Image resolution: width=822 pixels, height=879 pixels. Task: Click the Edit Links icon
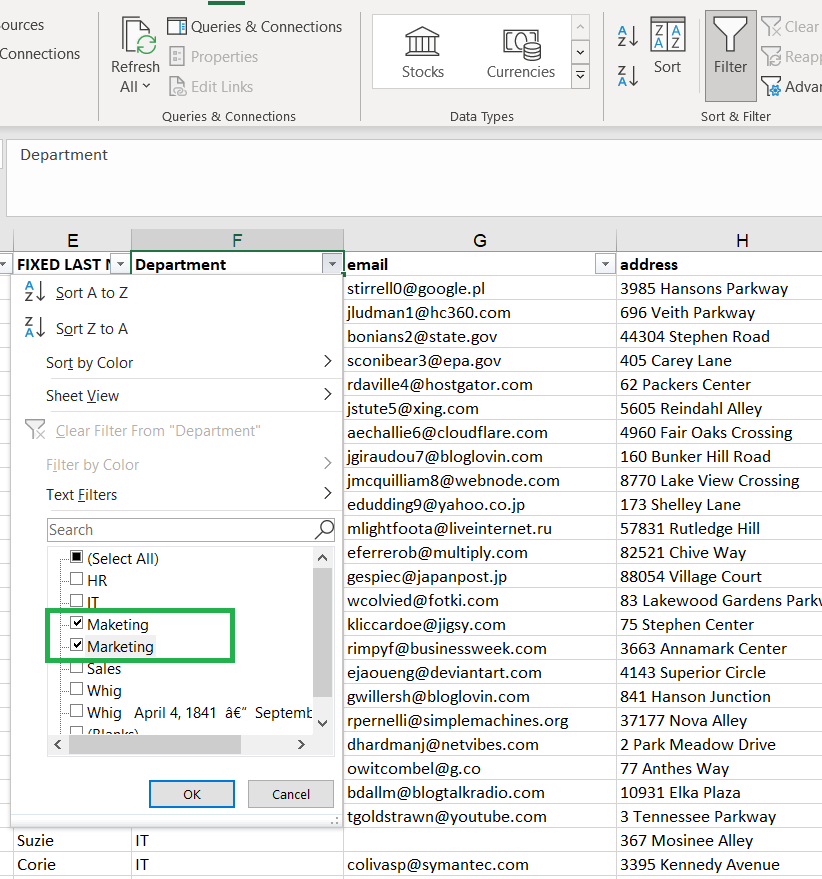[177, 87]
